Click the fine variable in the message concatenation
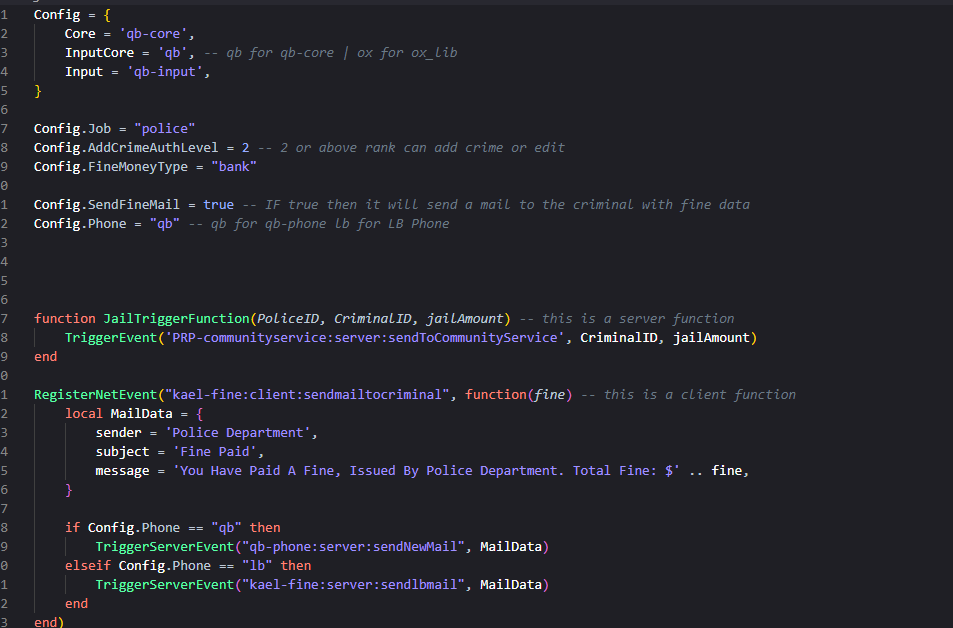This screenshot has height=628, width=953. (728, 470)
